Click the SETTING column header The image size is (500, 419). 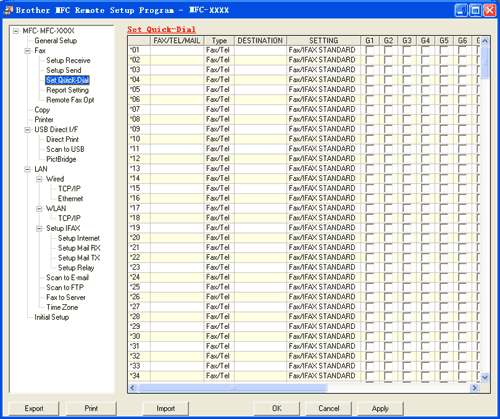(323, 41)
